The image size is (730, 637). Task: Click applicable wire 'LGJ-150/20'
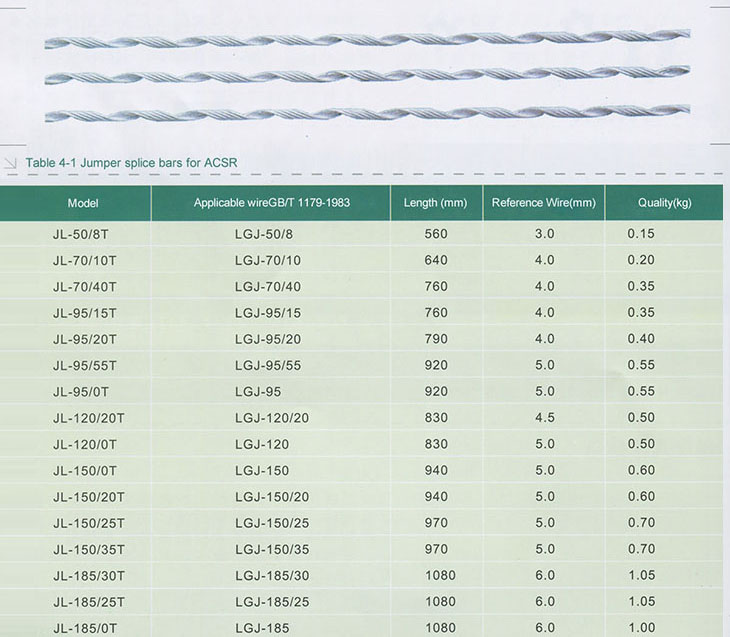(272, 497)
